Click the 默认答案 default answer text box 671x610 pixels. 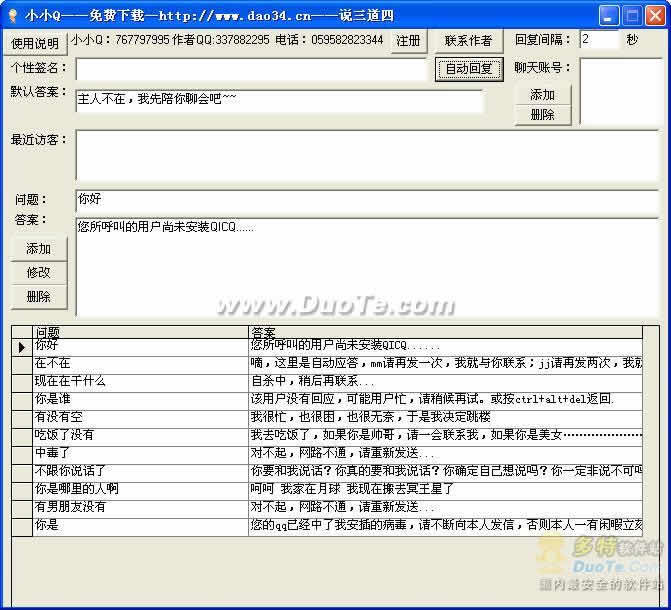pyautogui.click(x=279, y=101)
